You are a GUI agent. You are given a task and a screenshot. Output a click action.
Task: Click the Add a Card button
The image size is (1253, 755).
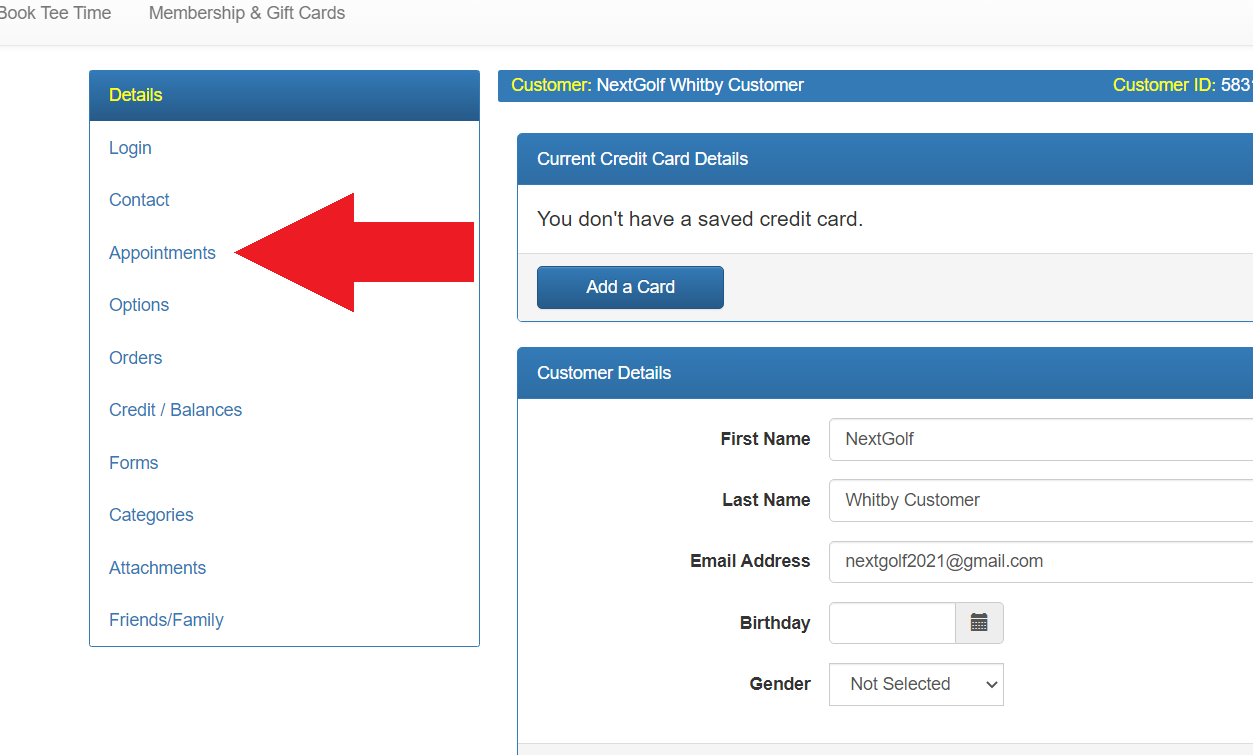pos(630,287)
